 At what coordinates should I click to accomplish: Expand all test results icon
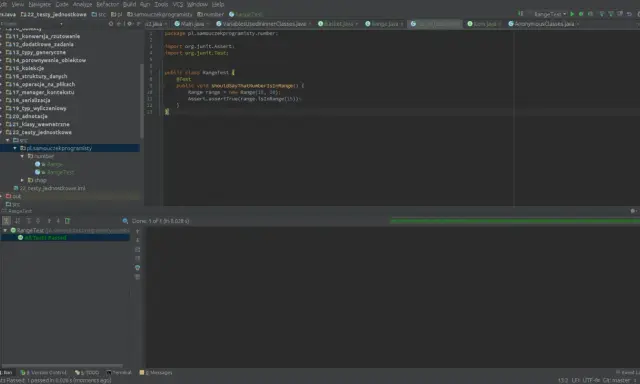click(x=29, y=221)
